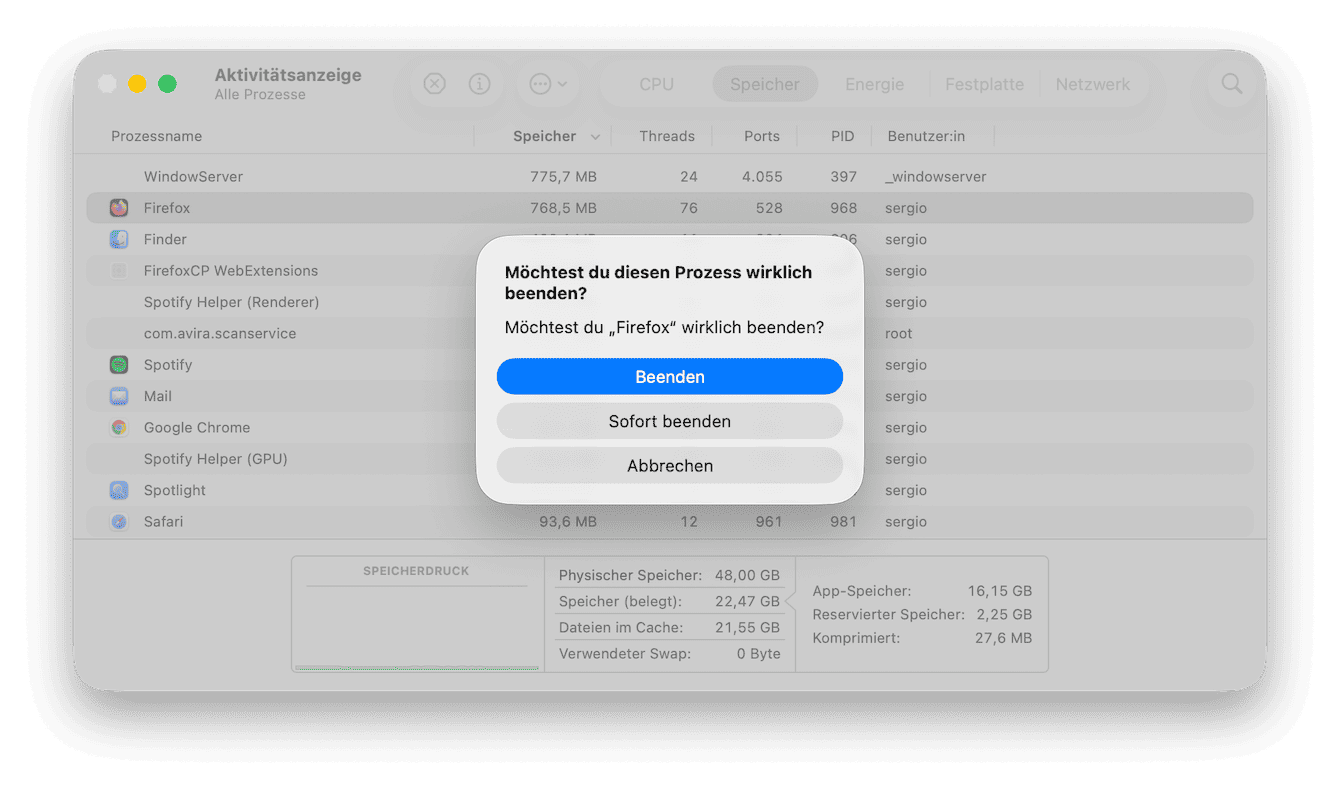Switch to the CPU tab
The width and height of the screenshot is (1340, 788).
(x=656, y=84)
